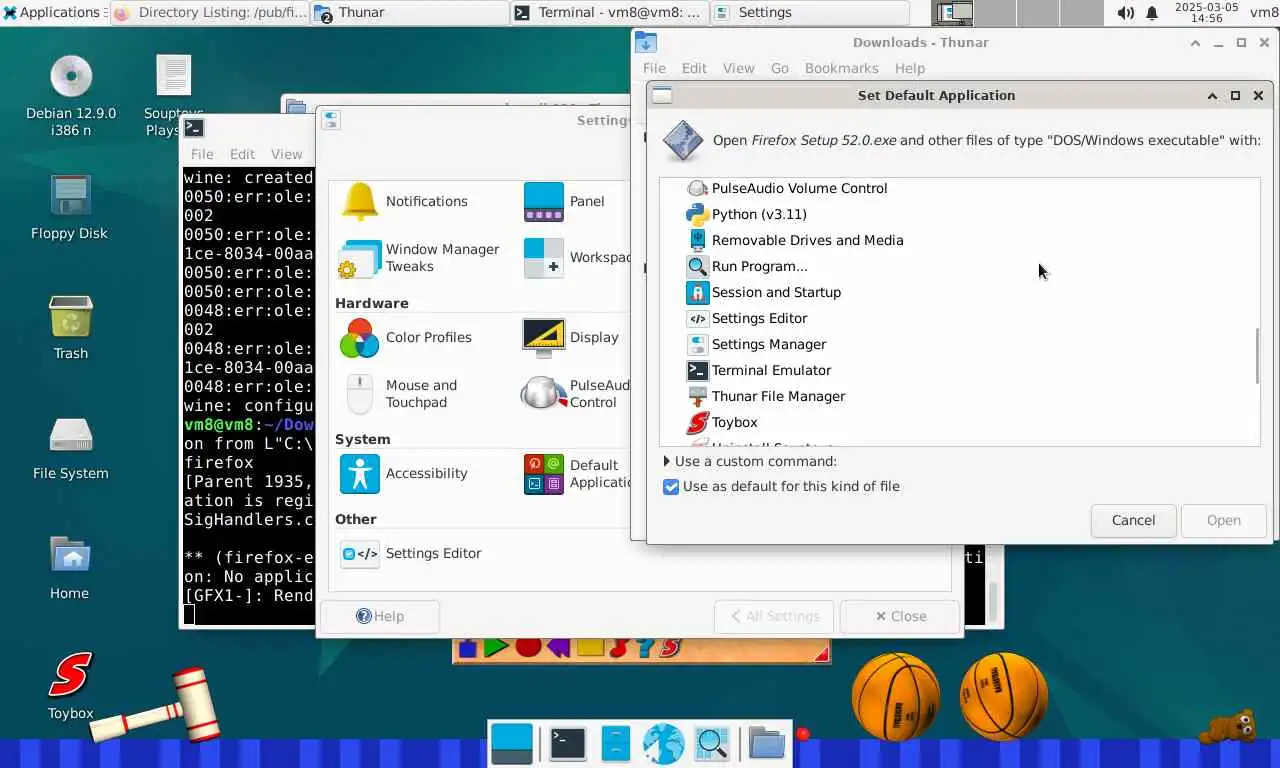Viewport: 1280px width, 768px height.
Task: Select the Toybox icon in application list
Action: coord(697,422)
